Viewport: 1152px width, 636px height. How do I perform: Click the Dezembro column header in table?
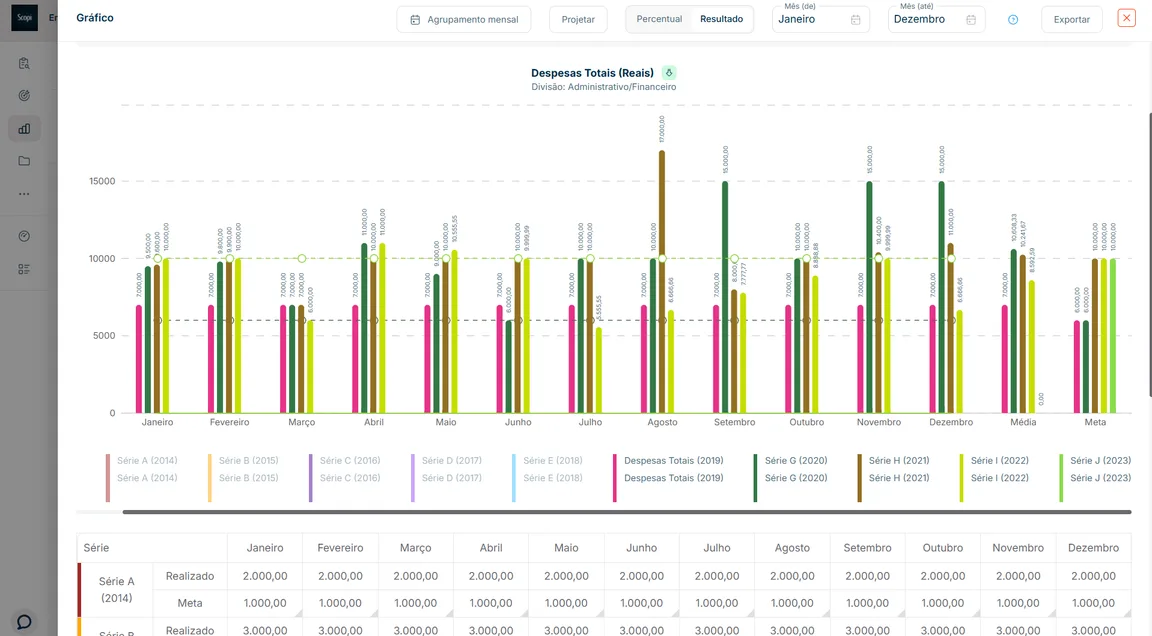(x=1093, y=548)
